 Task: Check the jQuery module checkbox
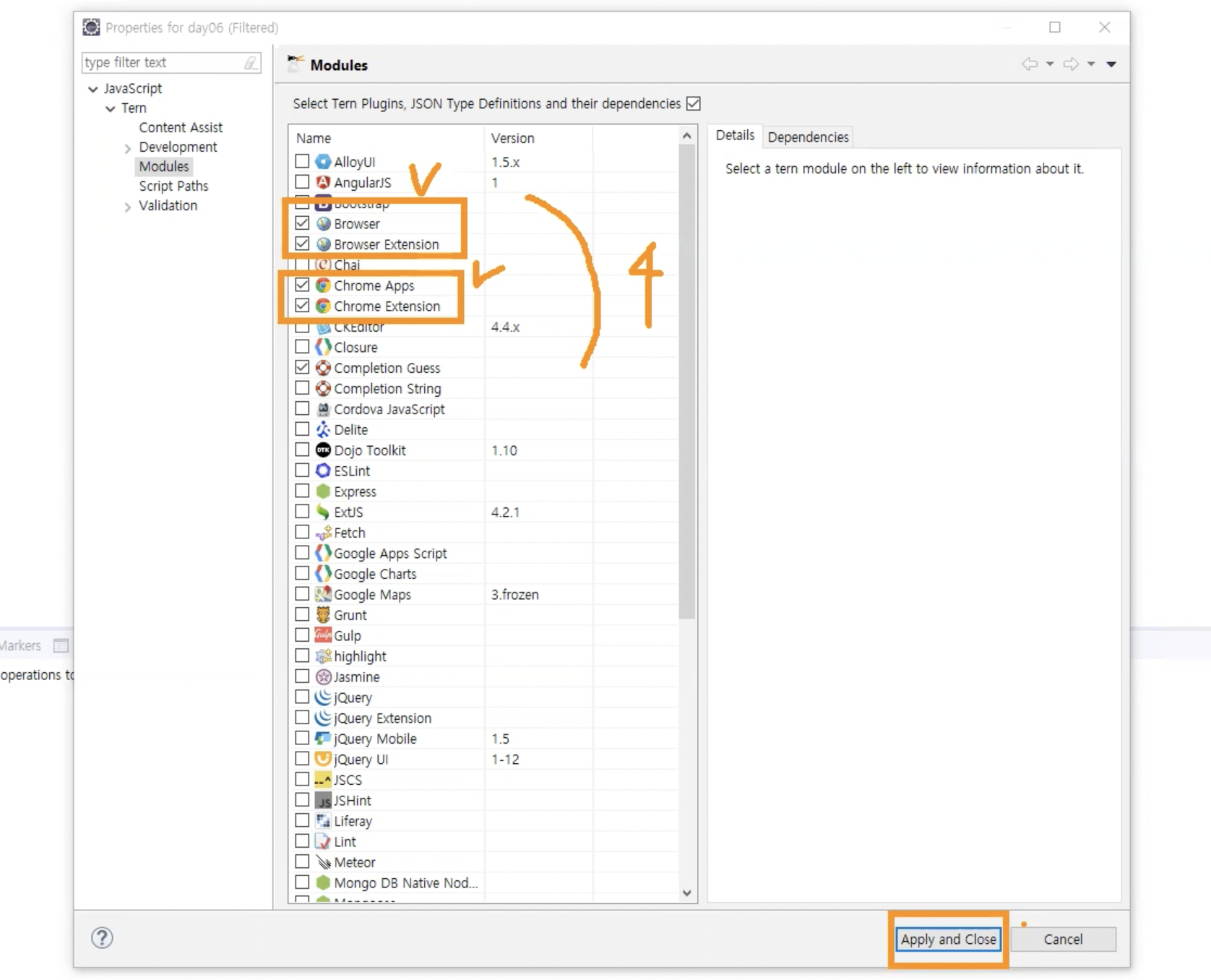pyautogui.click(x=302, y=697)
